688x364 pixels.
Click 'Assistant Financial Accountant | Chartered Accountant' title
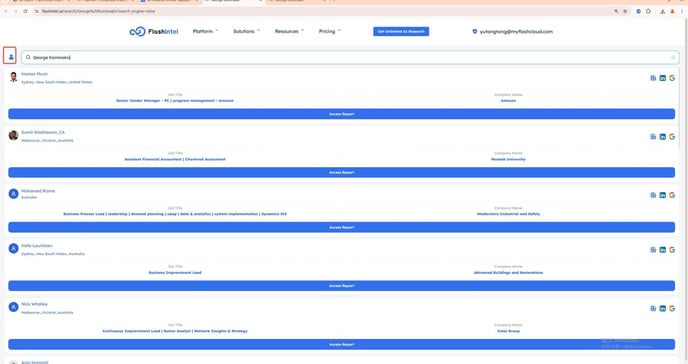(175, 160)
